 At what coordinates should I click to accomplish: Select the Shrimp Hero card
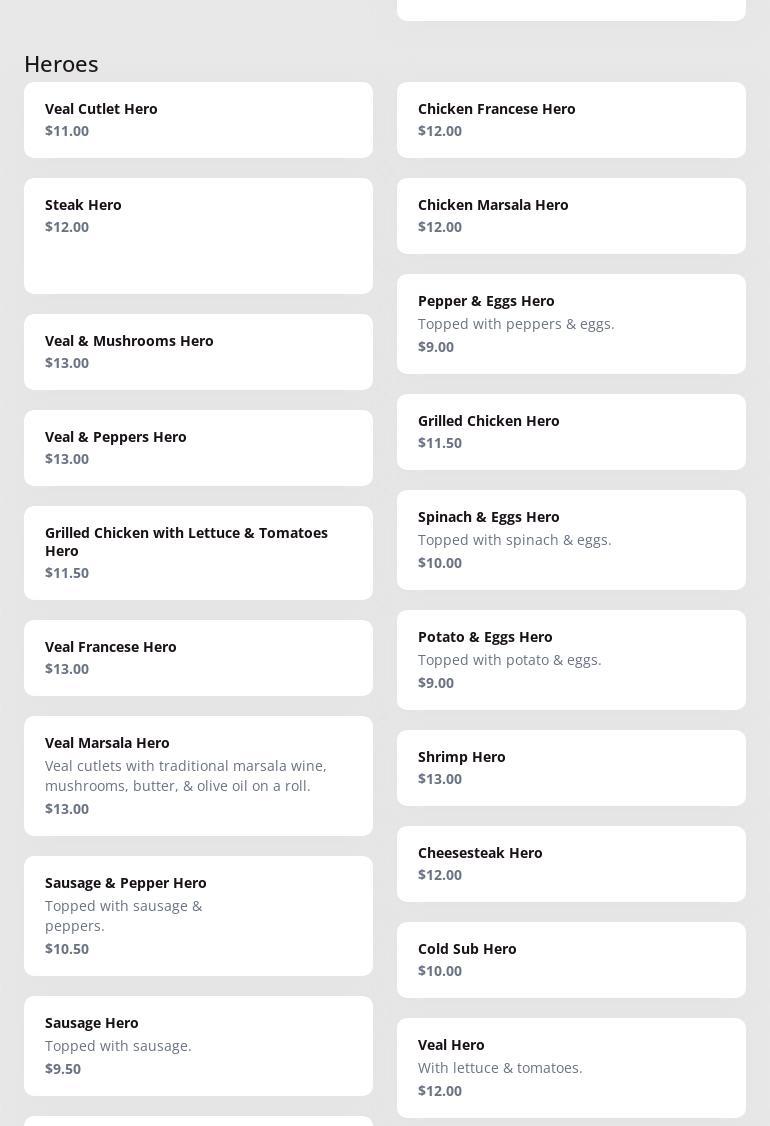point(571,768)
